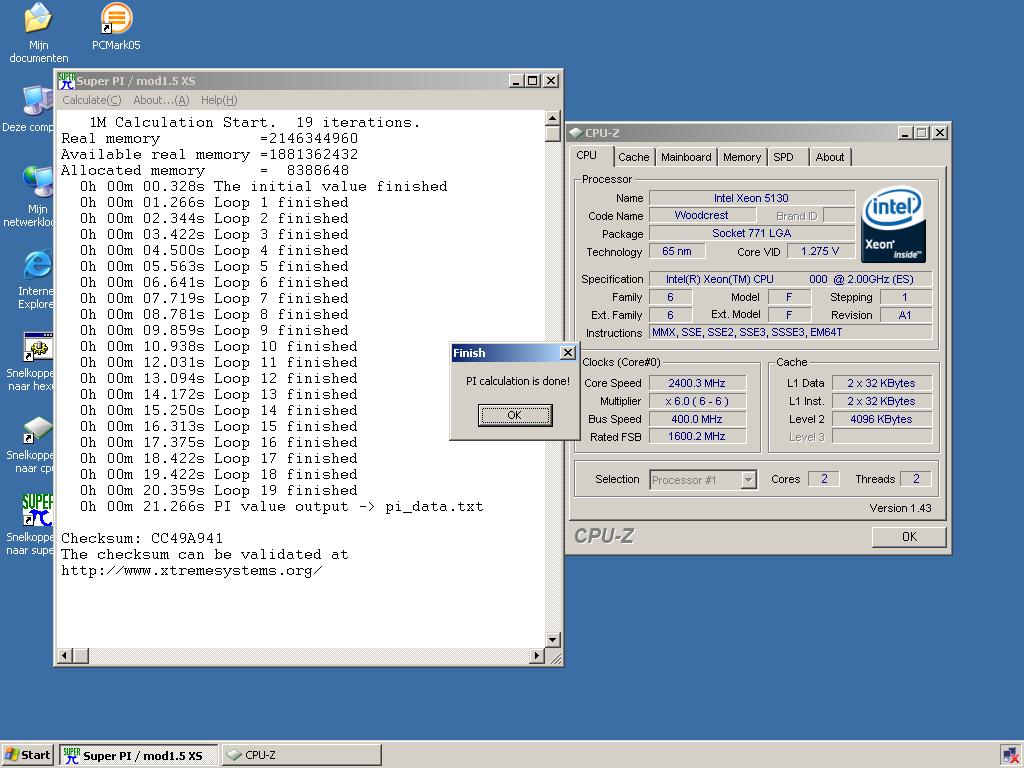Click the Intel Xeon inside logo
Viewport: 1024px width, 768px height.
coord(893,225)
